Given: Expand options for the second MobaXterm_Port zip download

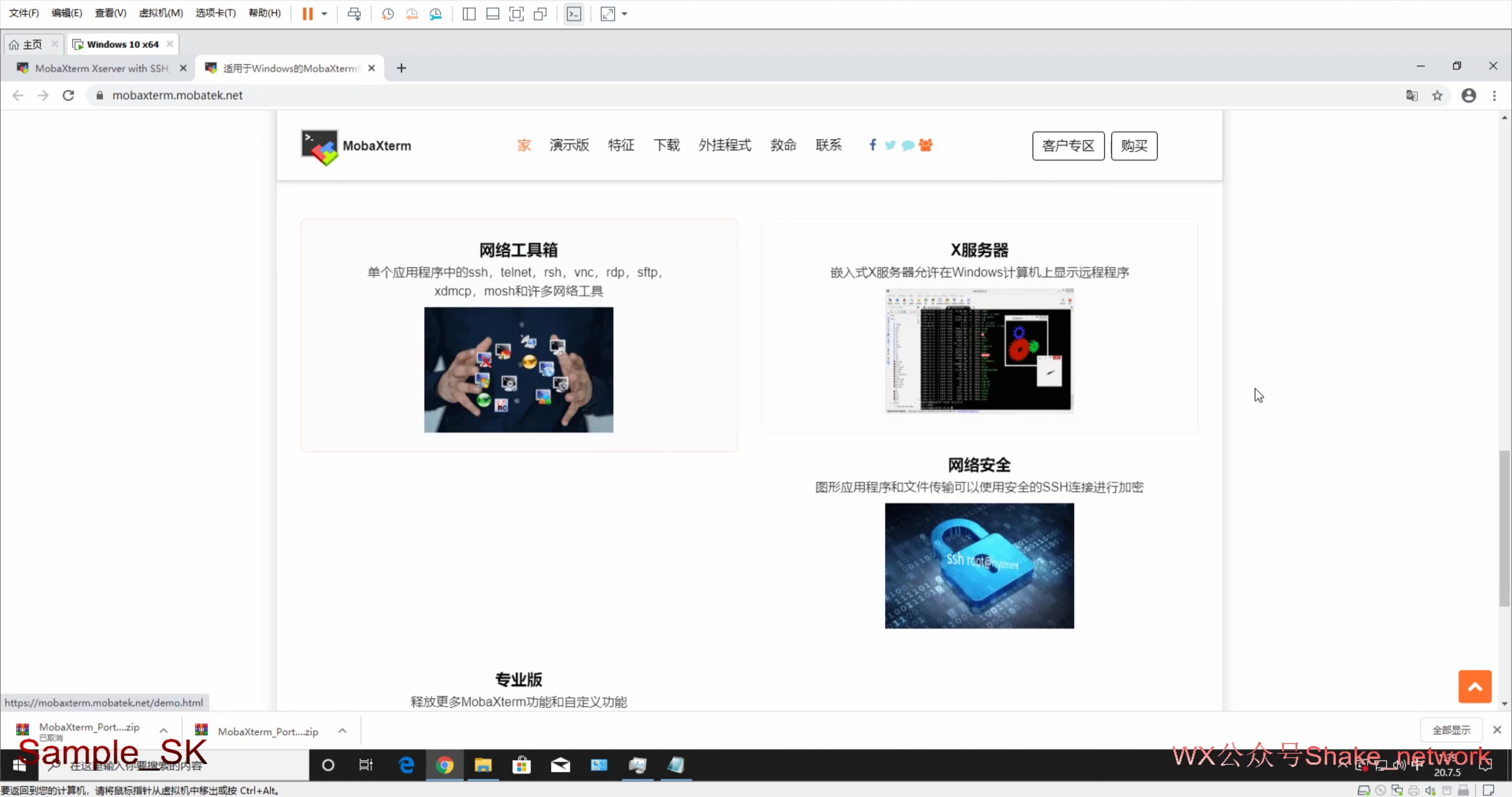Looking at the screenshot, I should click(x=343, y=731).
